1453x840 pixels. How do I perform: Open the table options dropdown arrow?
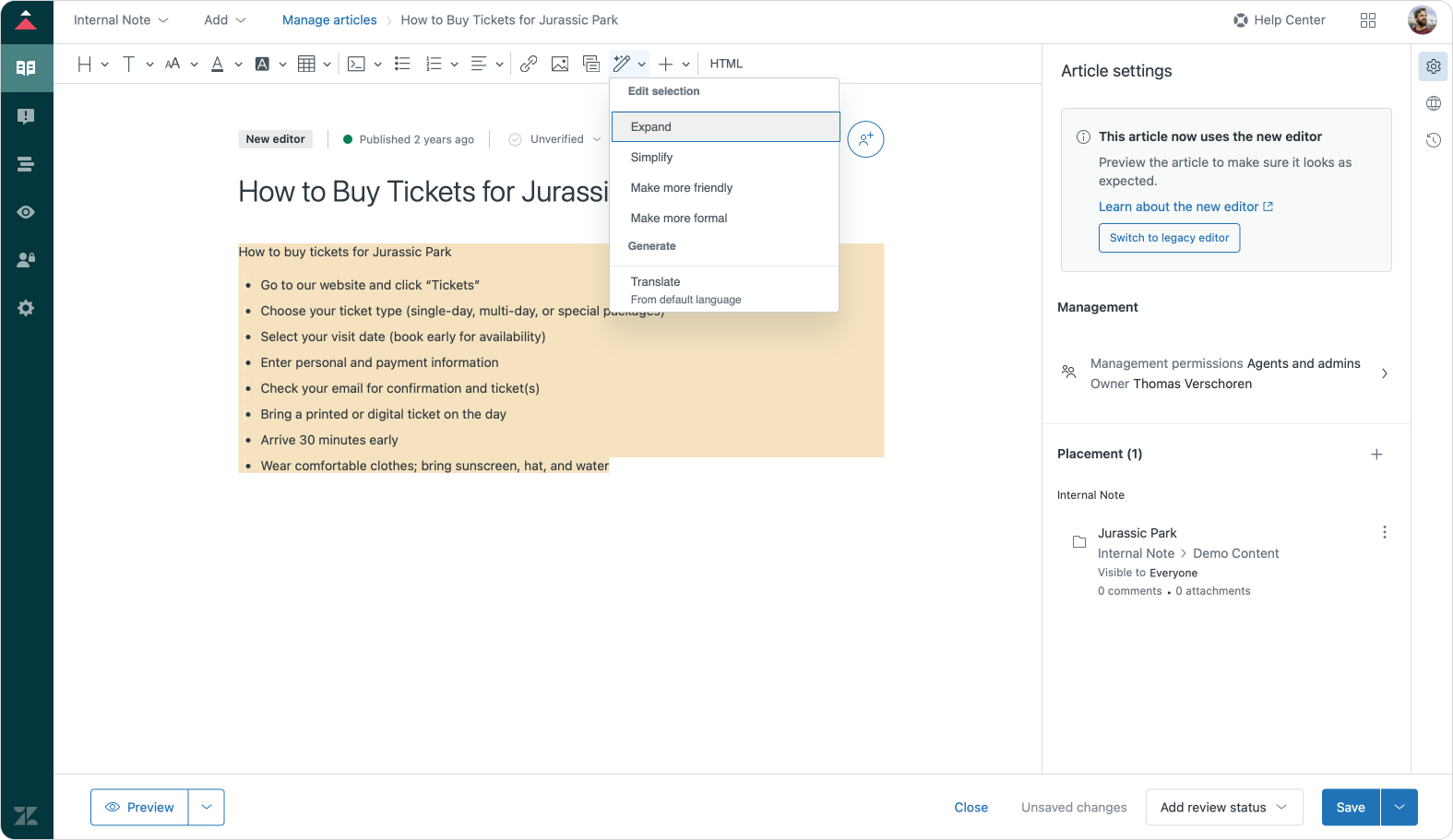[x=327, y=65]
